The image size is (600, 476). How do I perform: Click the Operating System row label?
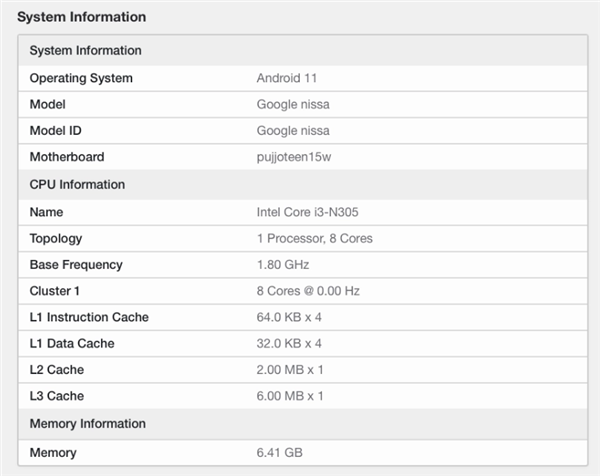click(x=81, y=78)
